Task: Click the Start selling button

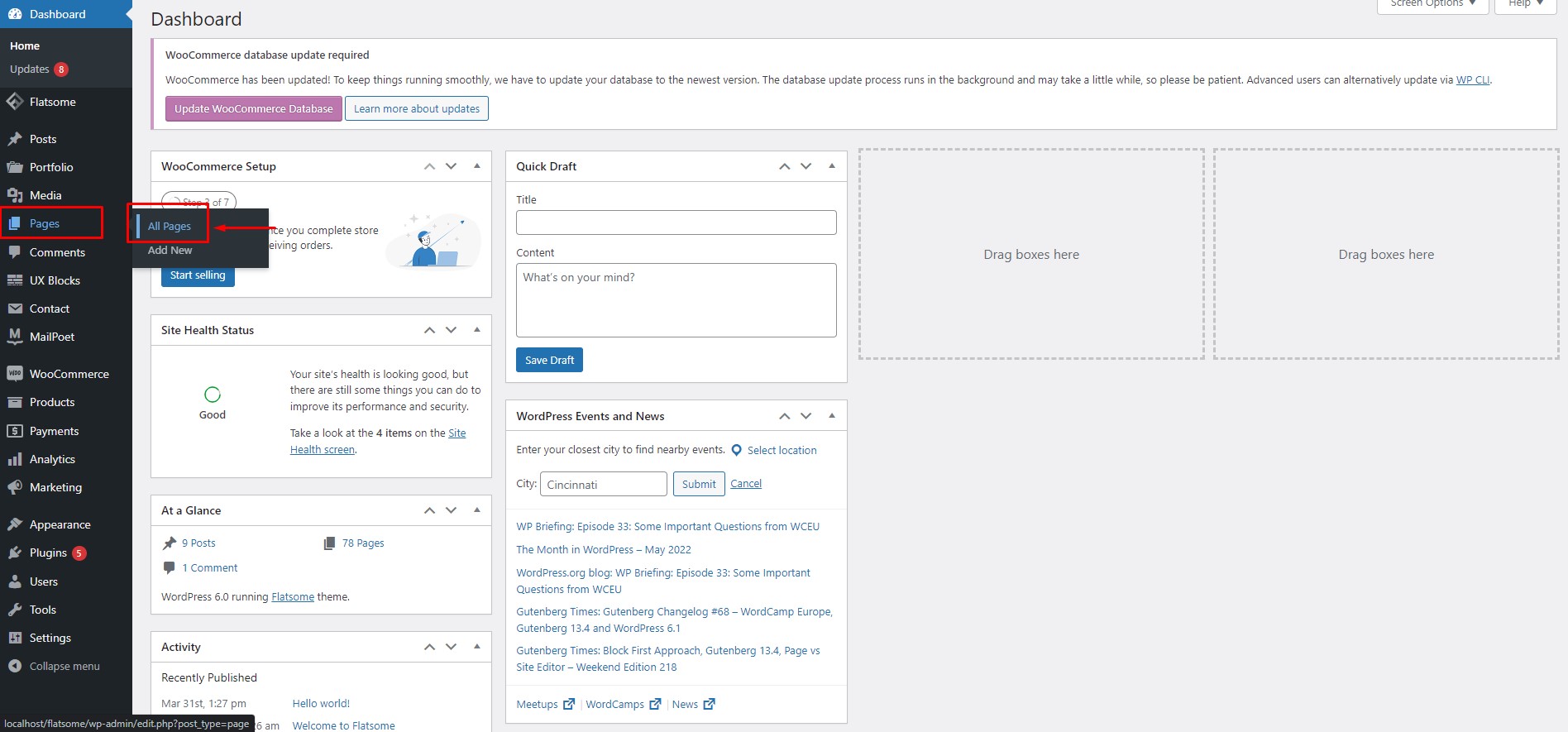Action: (x=198, y=275)
